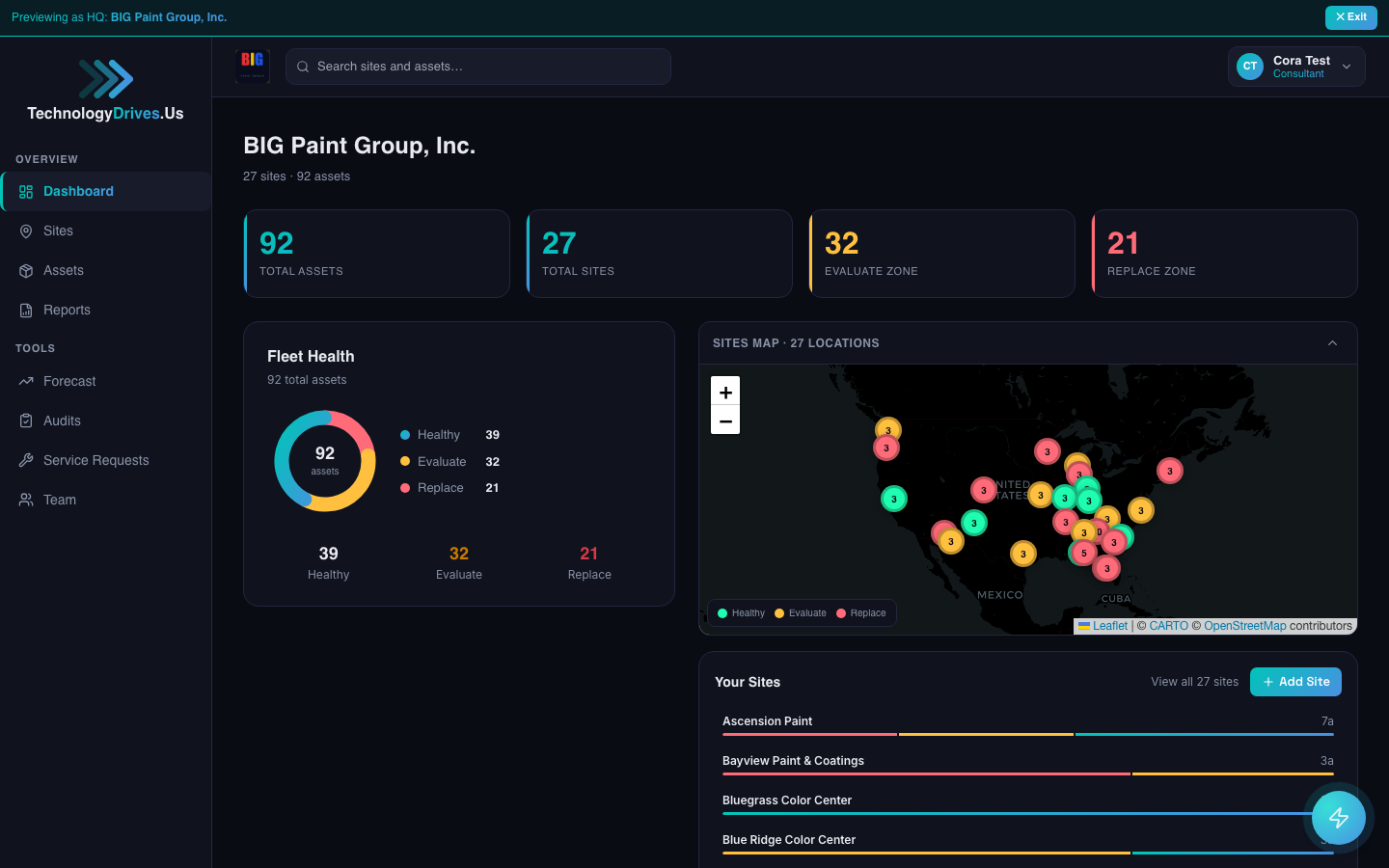The width and height of the screenshot is (1389, 868).
Task: Open the View all 27 sites link
Action: [x=1194, y=682]
